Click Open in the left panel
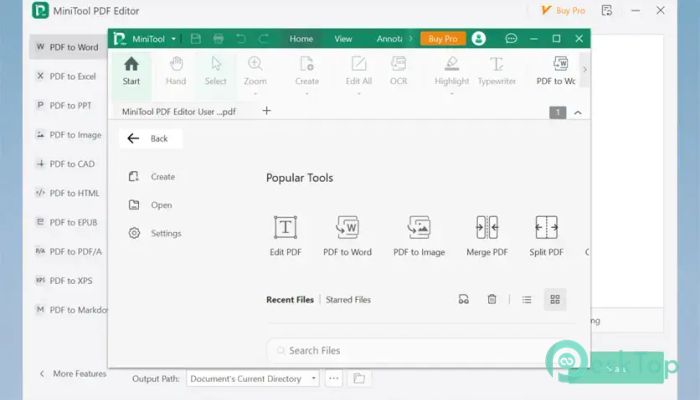The width and height of the screenshot is (700, 400). 150,205
